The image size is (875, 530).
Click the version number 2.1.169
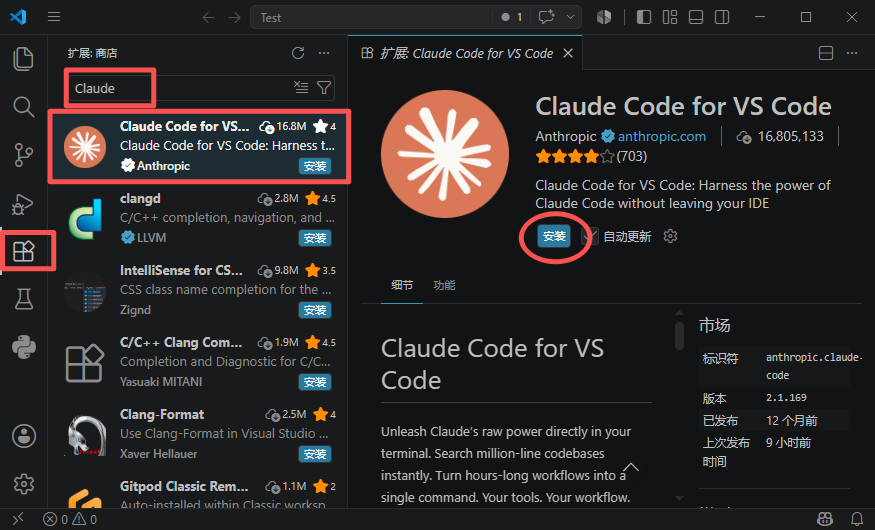pos(786,398)
